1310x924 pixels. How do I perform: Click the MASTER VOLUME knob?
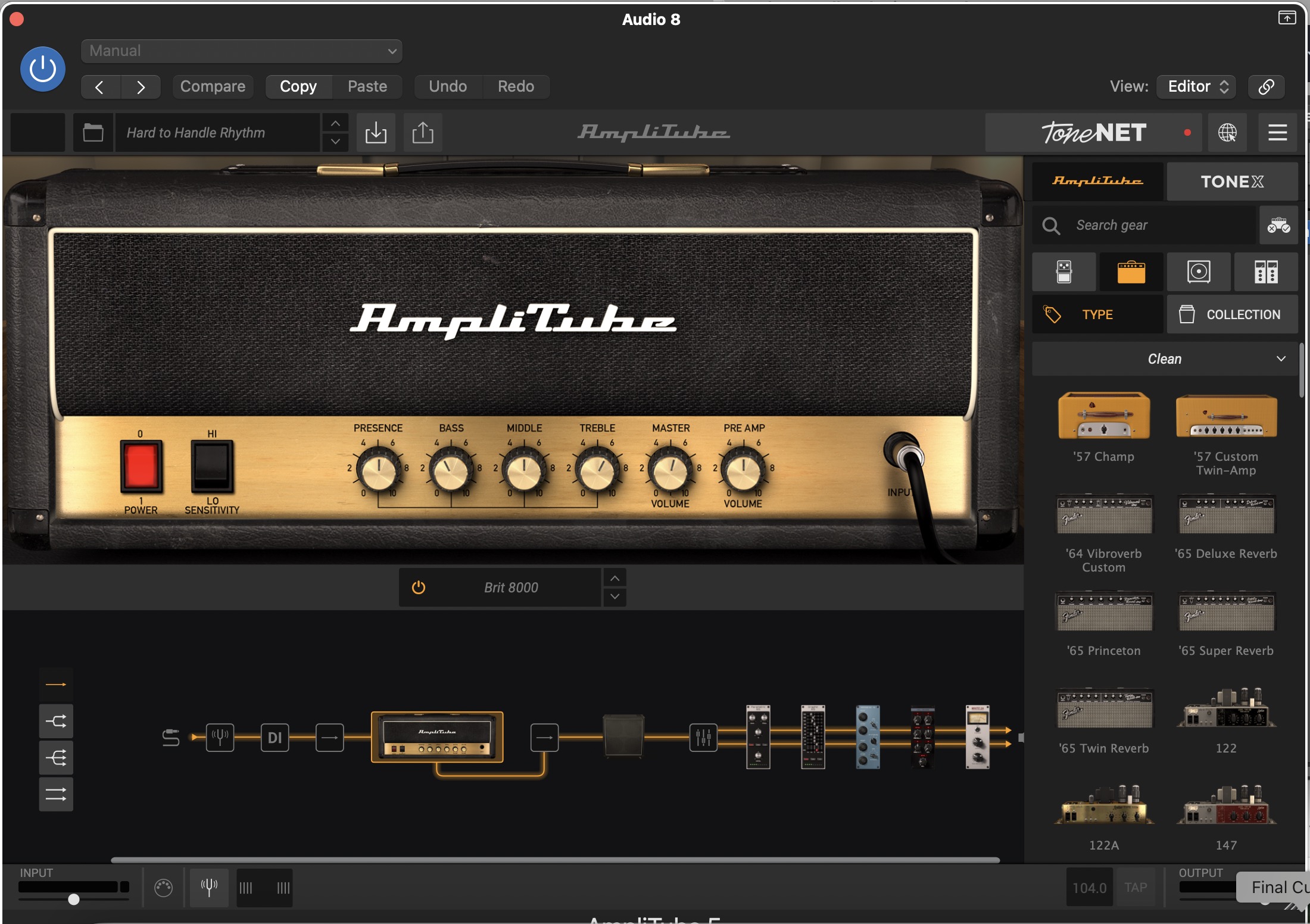coord(670,470)
